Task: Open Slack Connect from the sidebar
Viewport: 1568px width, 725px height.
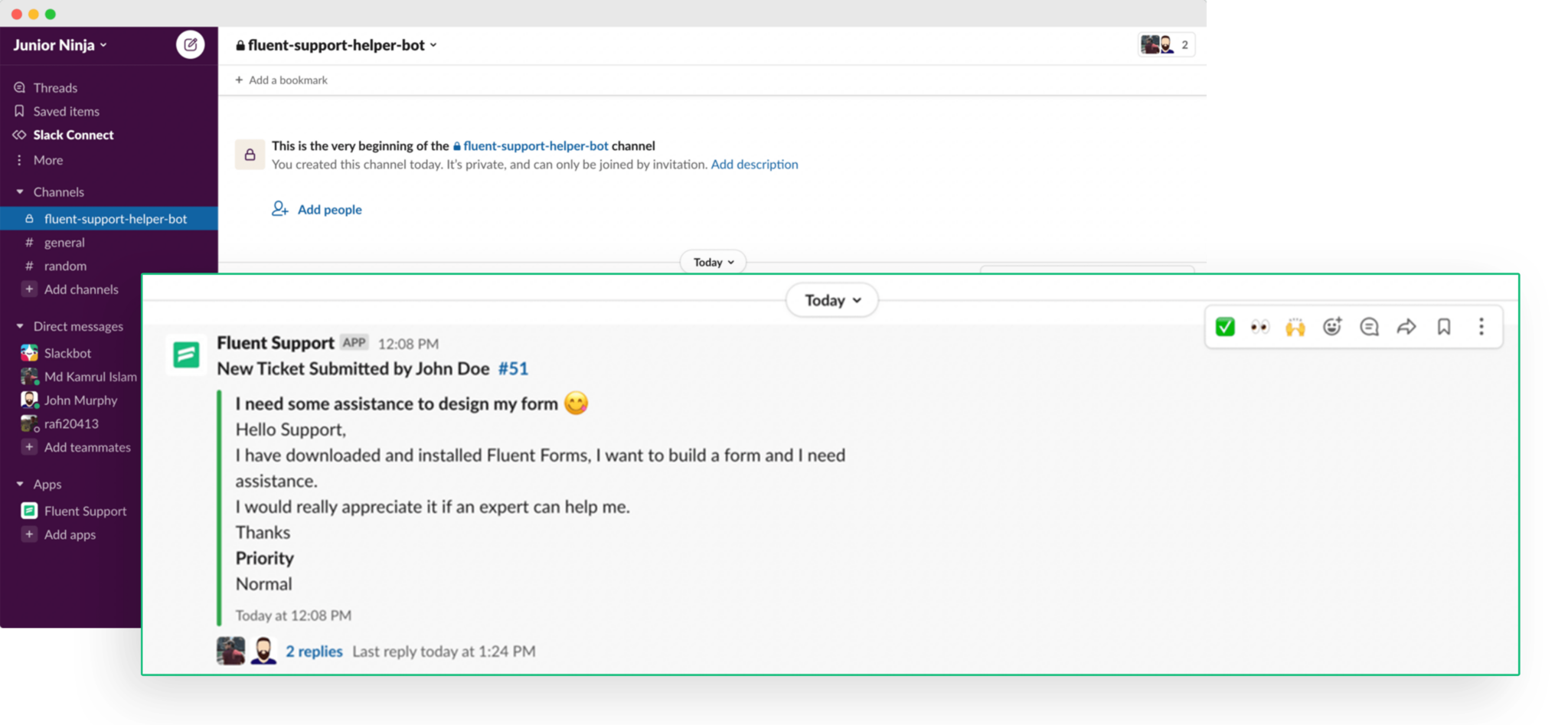Action: click(x=73, y=135)
